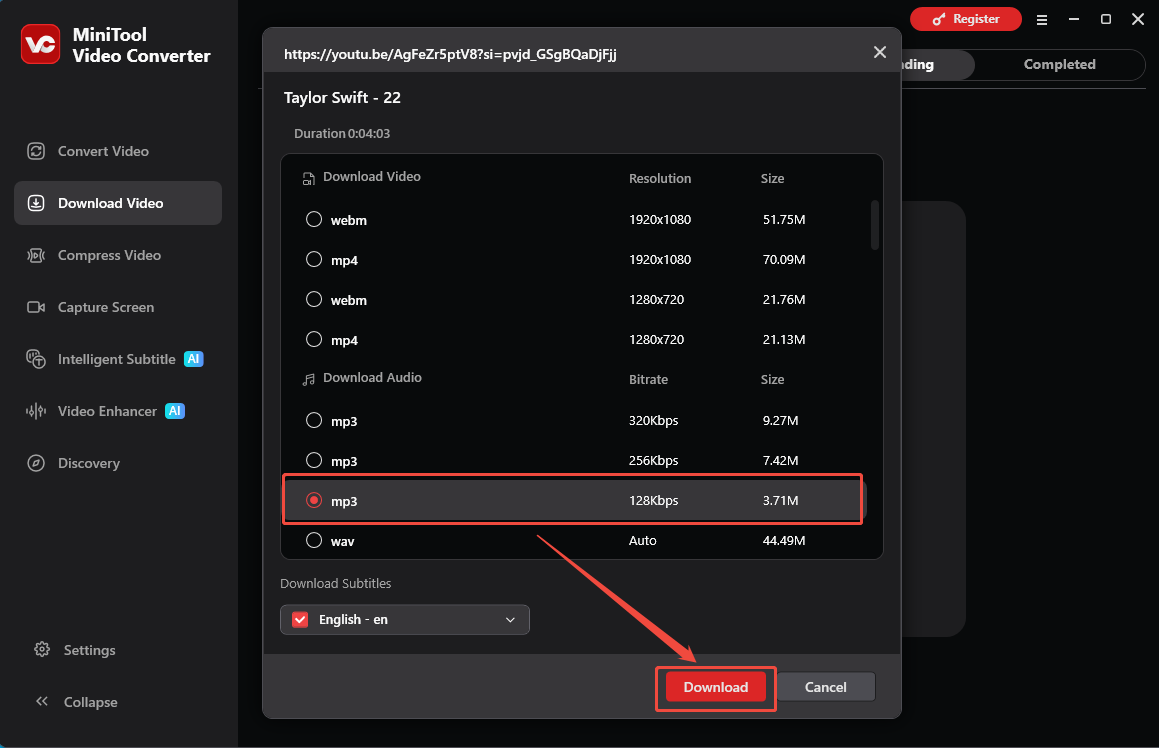
Task: Click the Cancel button
Action: pyautogui.click(x=826, y=687)
